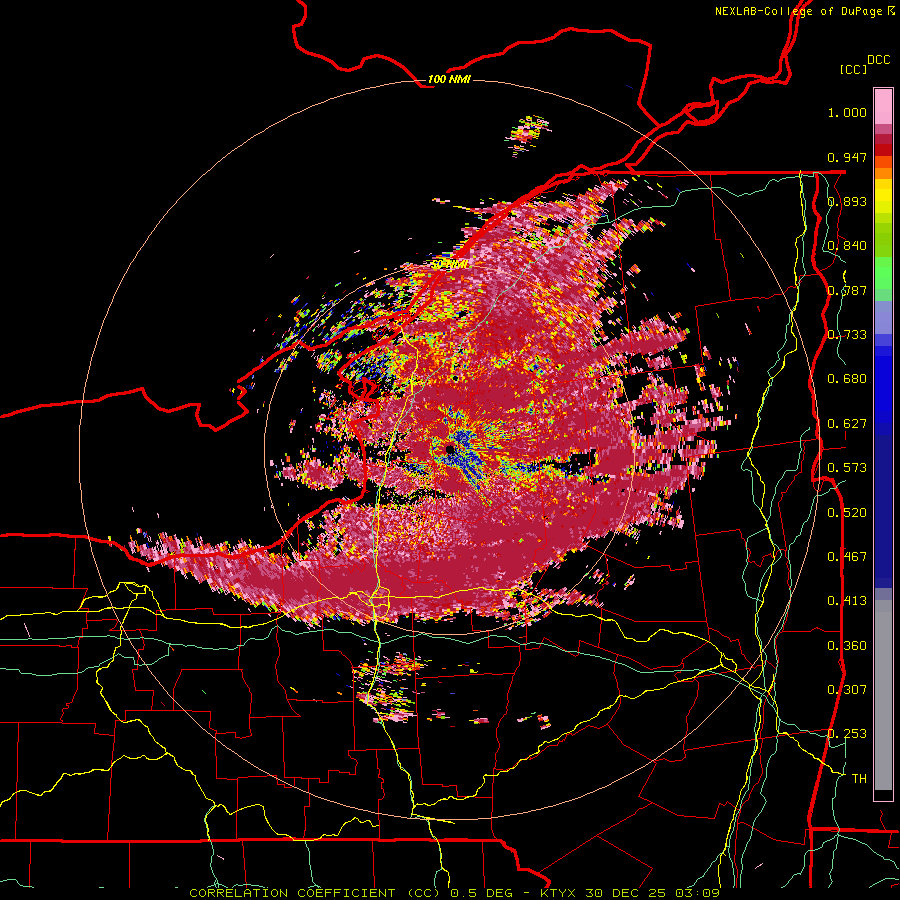Click the 0.947 scale value
The image size is (900, 900).
[847, 157]
